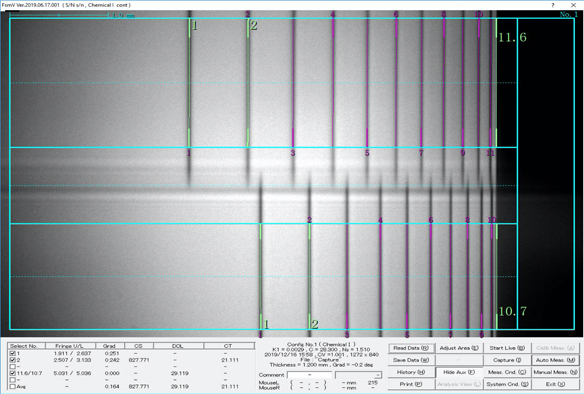The height and width of the screenshot is (394, 584).
Task: Tick the empty checkbox between rows 2 and 11.6/10.7
Action: pos(13,367)
